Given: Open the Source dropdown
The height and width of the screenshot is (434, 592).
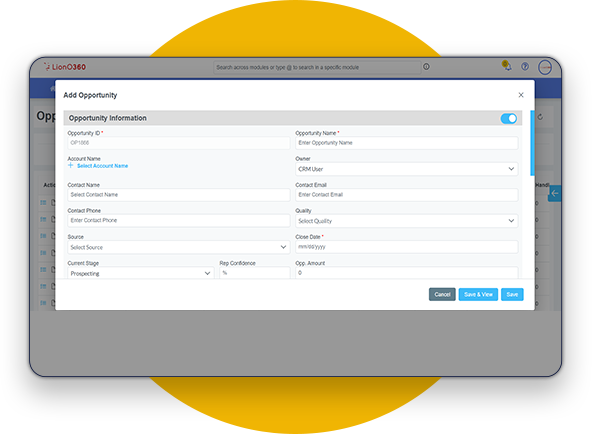Looking at the screenshot, I should tap(179, 247).
